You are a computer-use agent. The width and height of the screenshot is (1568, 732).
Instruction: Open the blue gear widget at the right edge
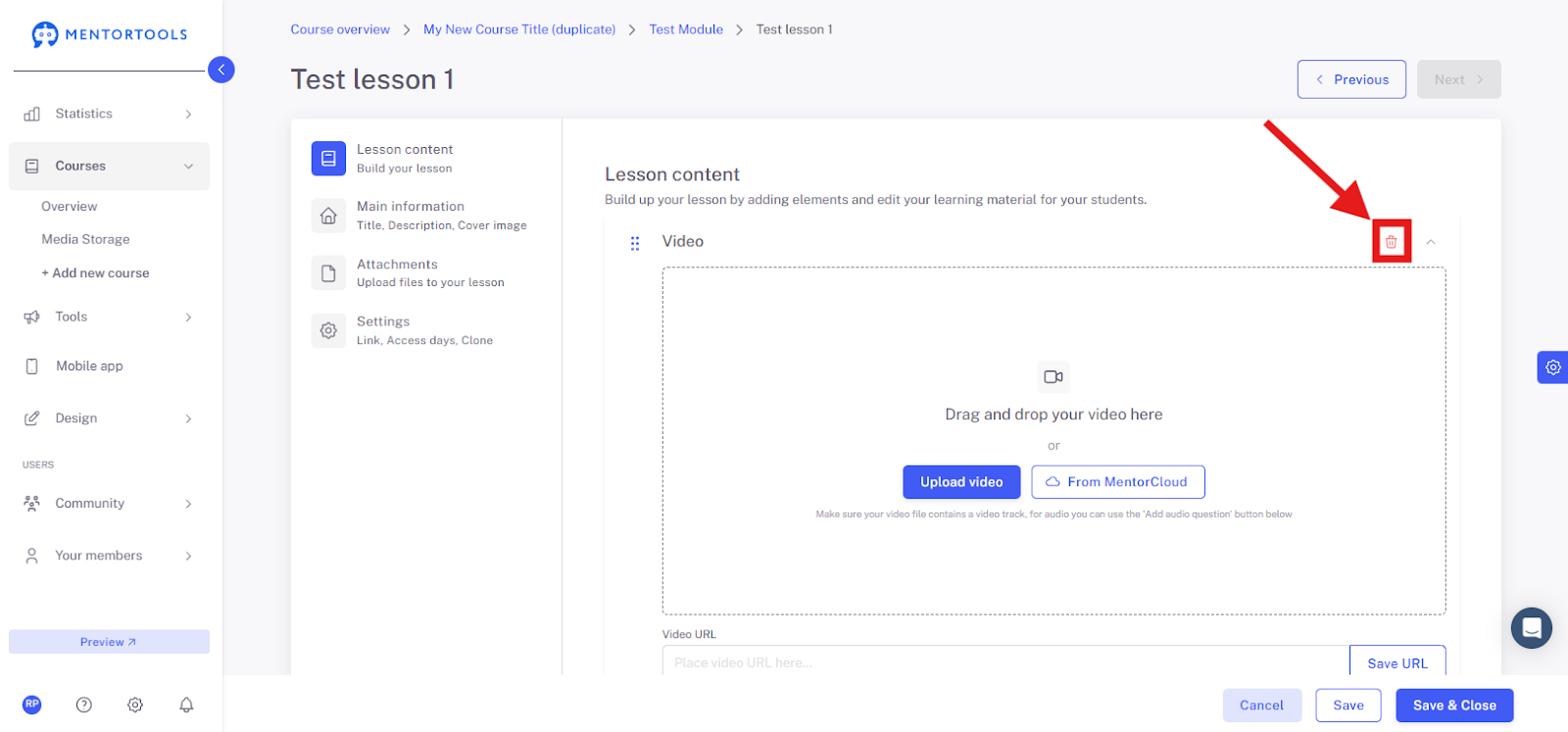pyautogui.click(x=1553, y=367)
